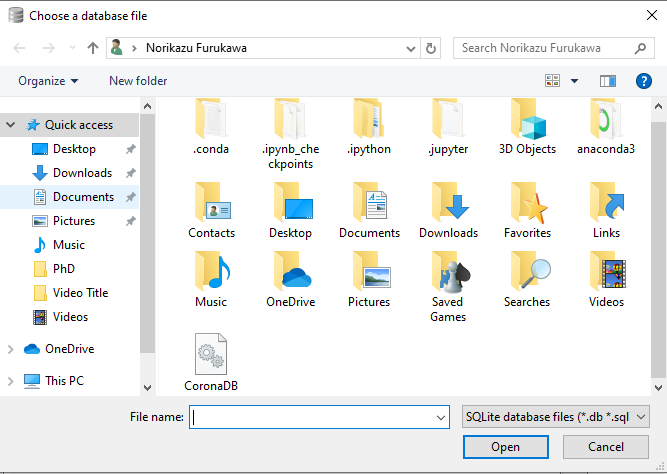
Task: Click the Cancel button
Action: pyautogui.click(x=606, y=447)
